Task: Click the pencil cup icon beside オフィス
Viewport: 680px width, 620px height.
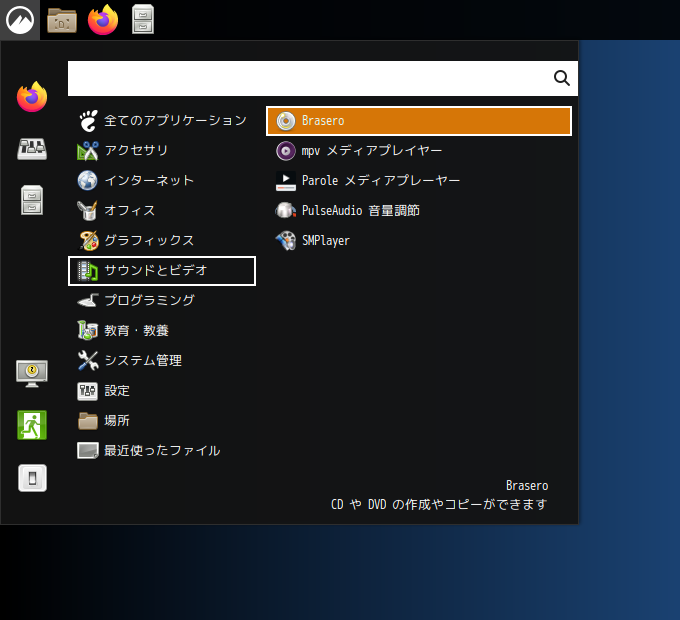Action: (x=87, y=211)
